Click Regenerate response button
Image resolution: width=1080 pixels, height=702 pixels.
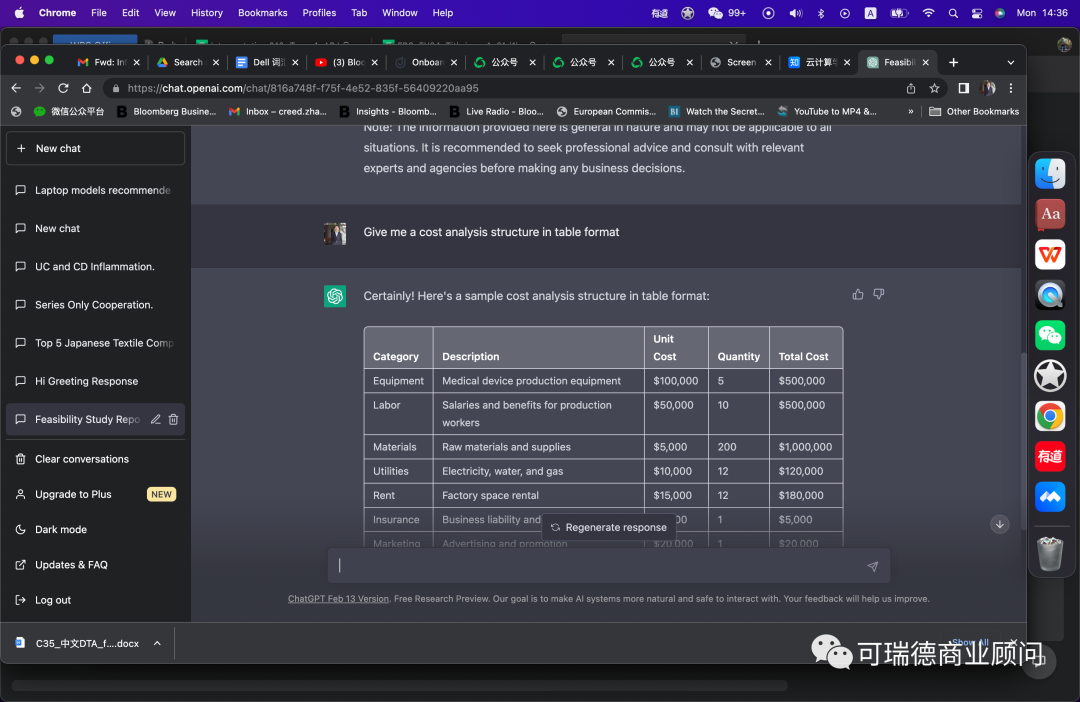click(609, 527)
